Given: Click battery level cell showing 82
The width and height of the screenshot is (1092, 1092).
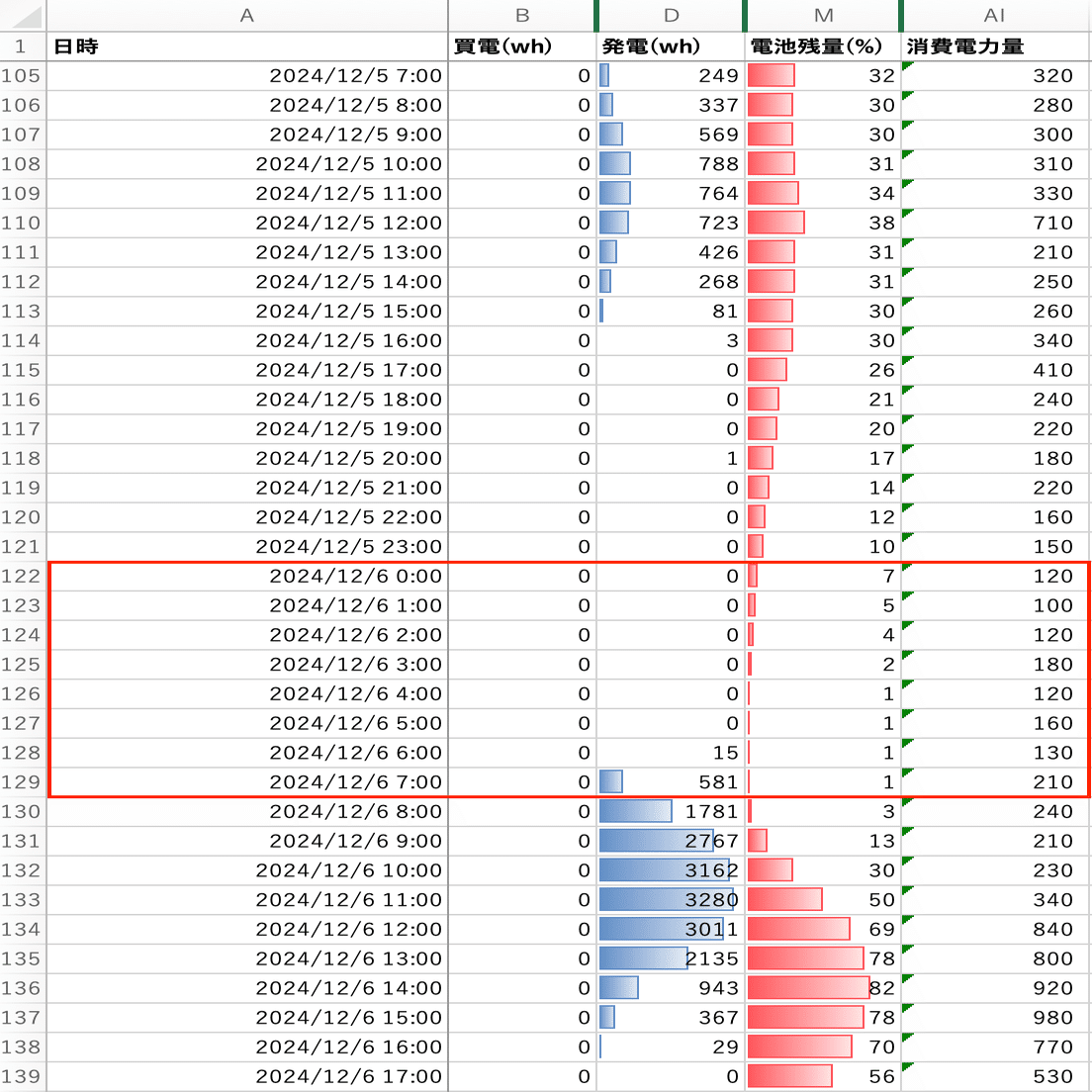Looking at the screenshot, I should tap(823, 988).
